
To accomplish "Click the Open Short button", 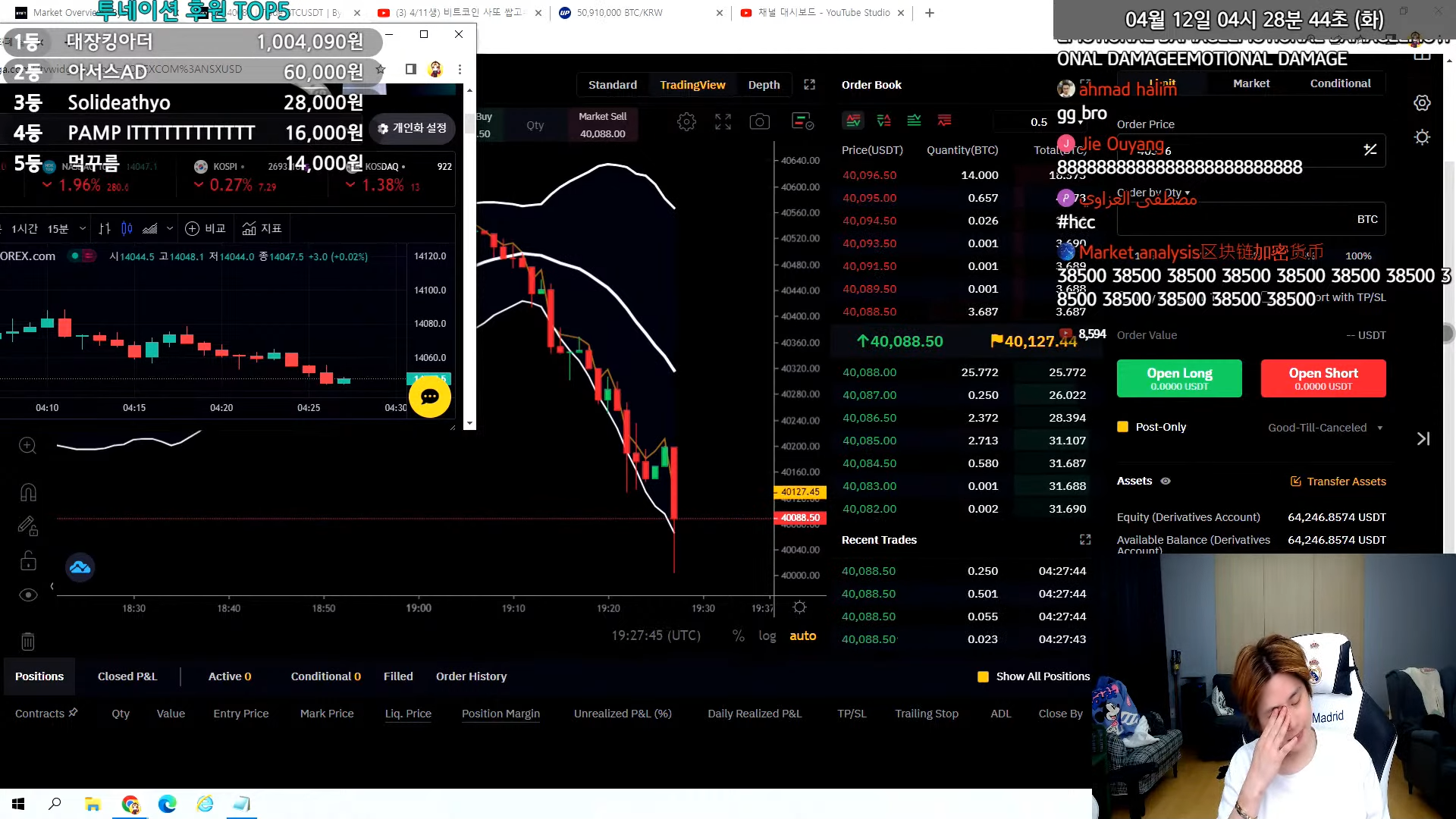I will (1323, 378).
